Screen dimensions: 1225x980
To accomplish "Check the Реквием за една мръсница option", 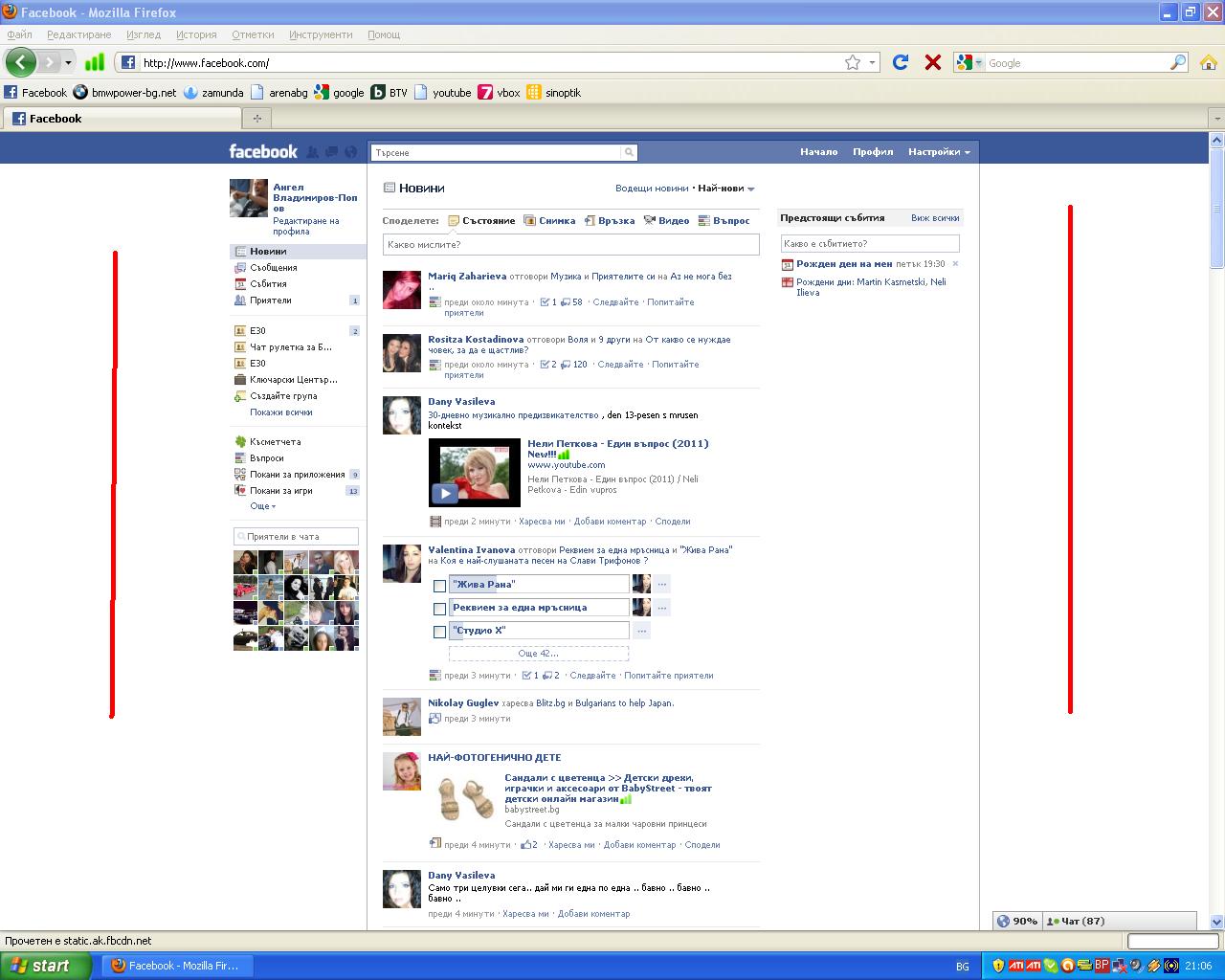I will 439,609.
